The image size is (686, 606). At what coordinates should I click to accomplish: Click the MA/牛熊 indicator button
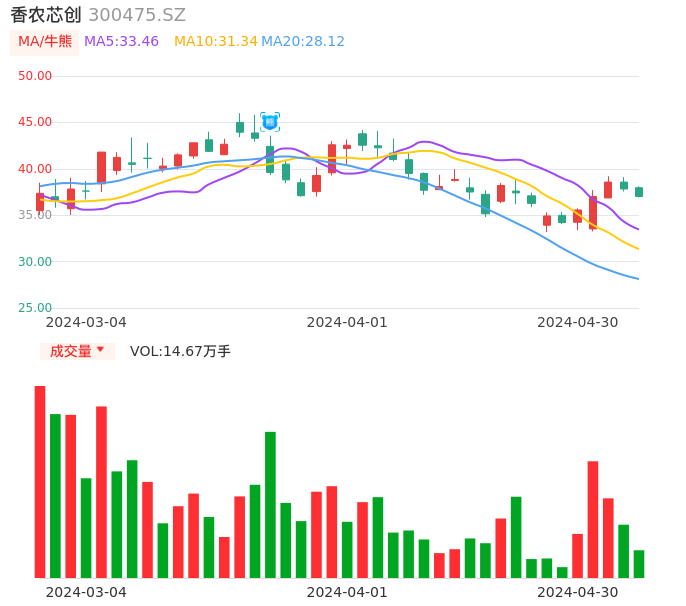tap(45, 42)
